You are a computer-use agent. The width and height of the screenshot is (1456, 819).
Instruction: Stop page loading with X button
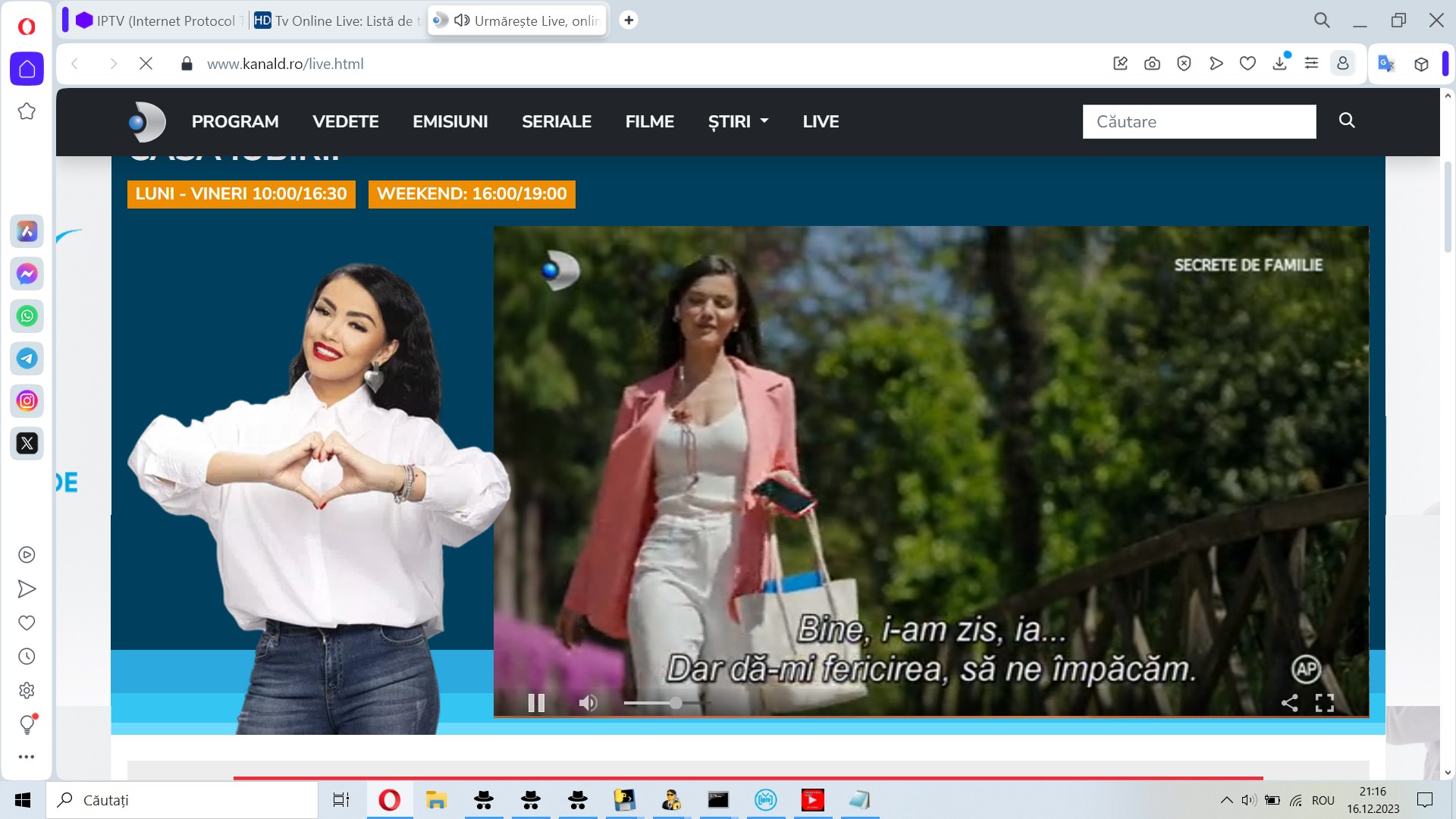click(146, 64)
